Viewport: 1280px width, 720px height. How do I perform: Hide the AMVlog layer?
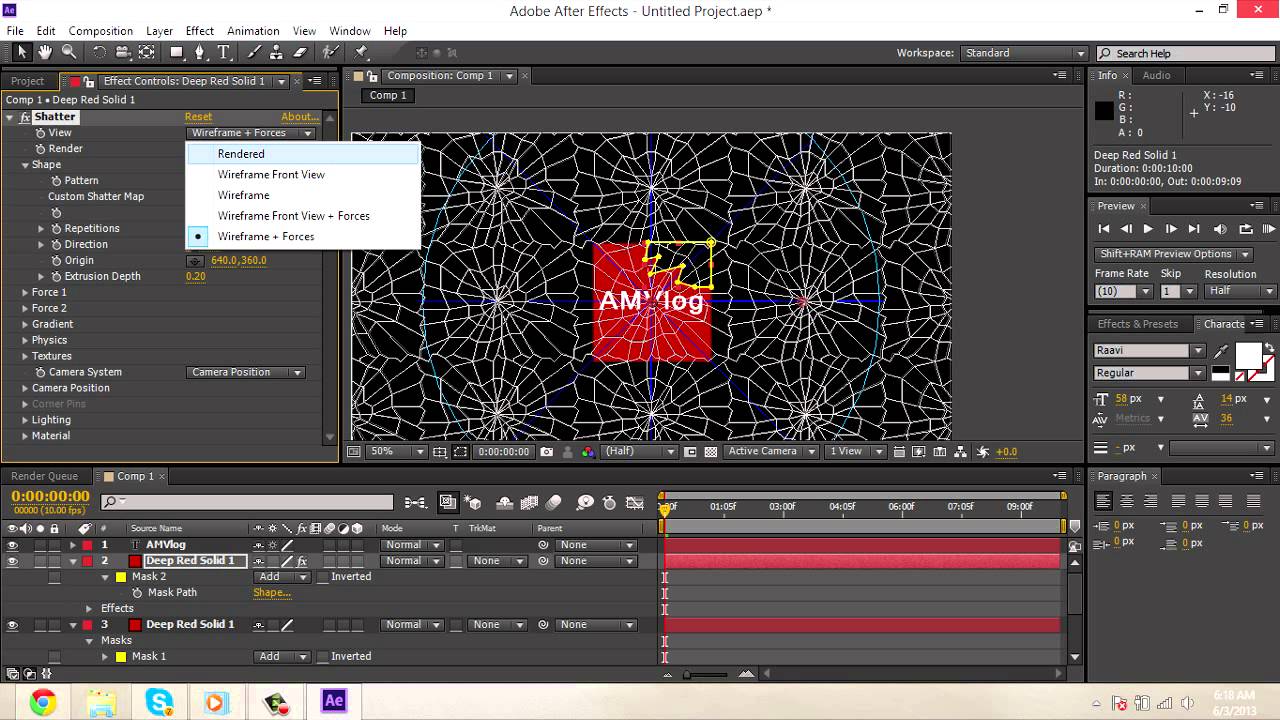tap(13, 545)
